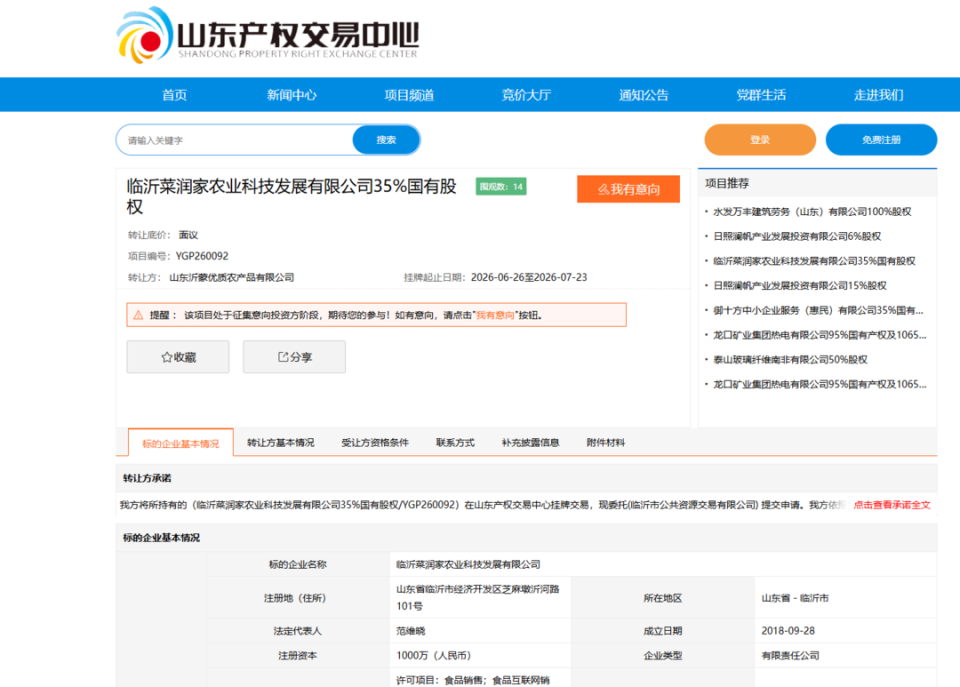Click establishment date 2018-09-28
This screenshot has width=960, height=687.
(788, 631)
